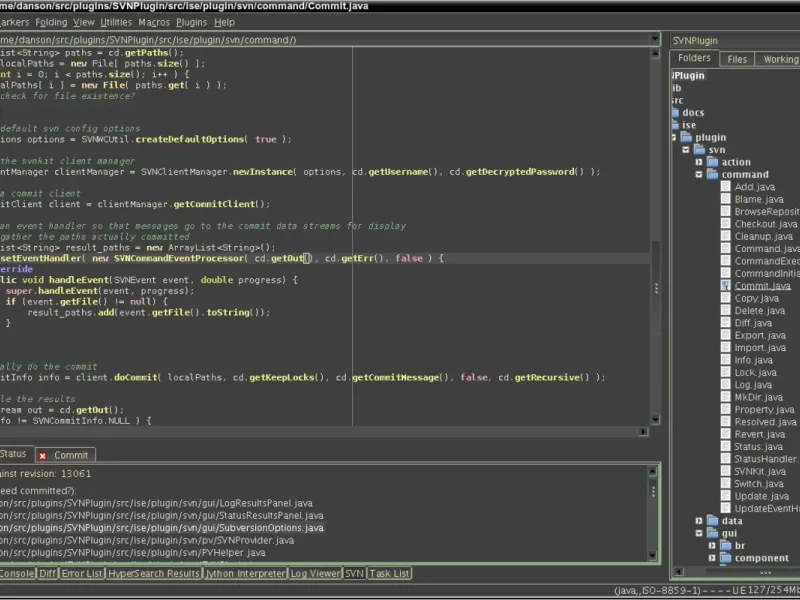The height and width of the screenshot is (600, 800).
Task: Select Status.java in the tree
Action: [x=758, y=446]
